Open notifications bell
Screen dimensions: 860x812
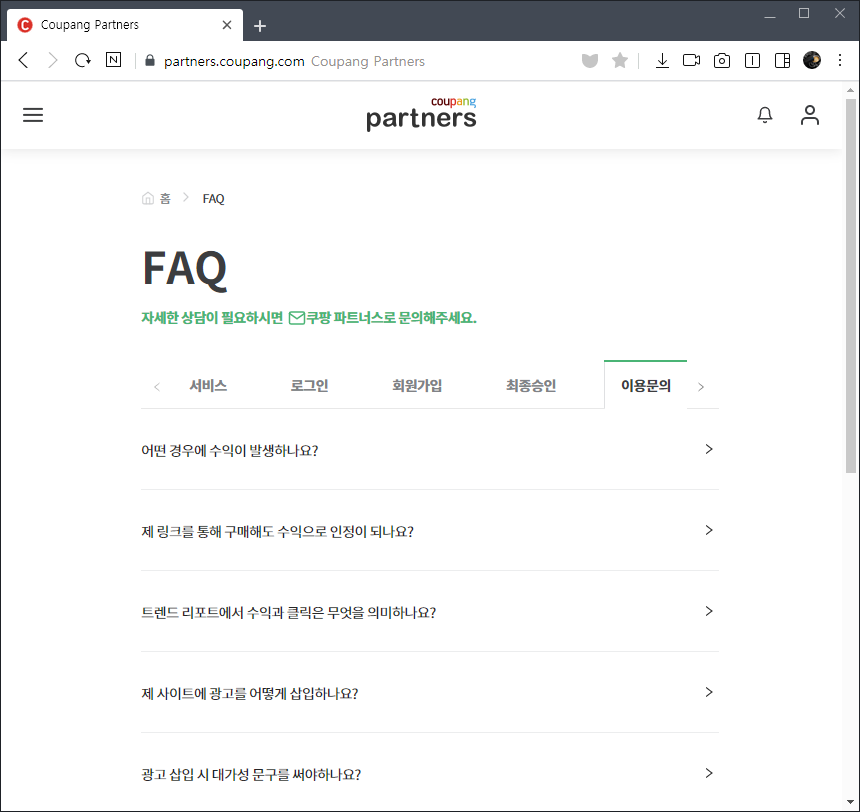pos(765,115)
